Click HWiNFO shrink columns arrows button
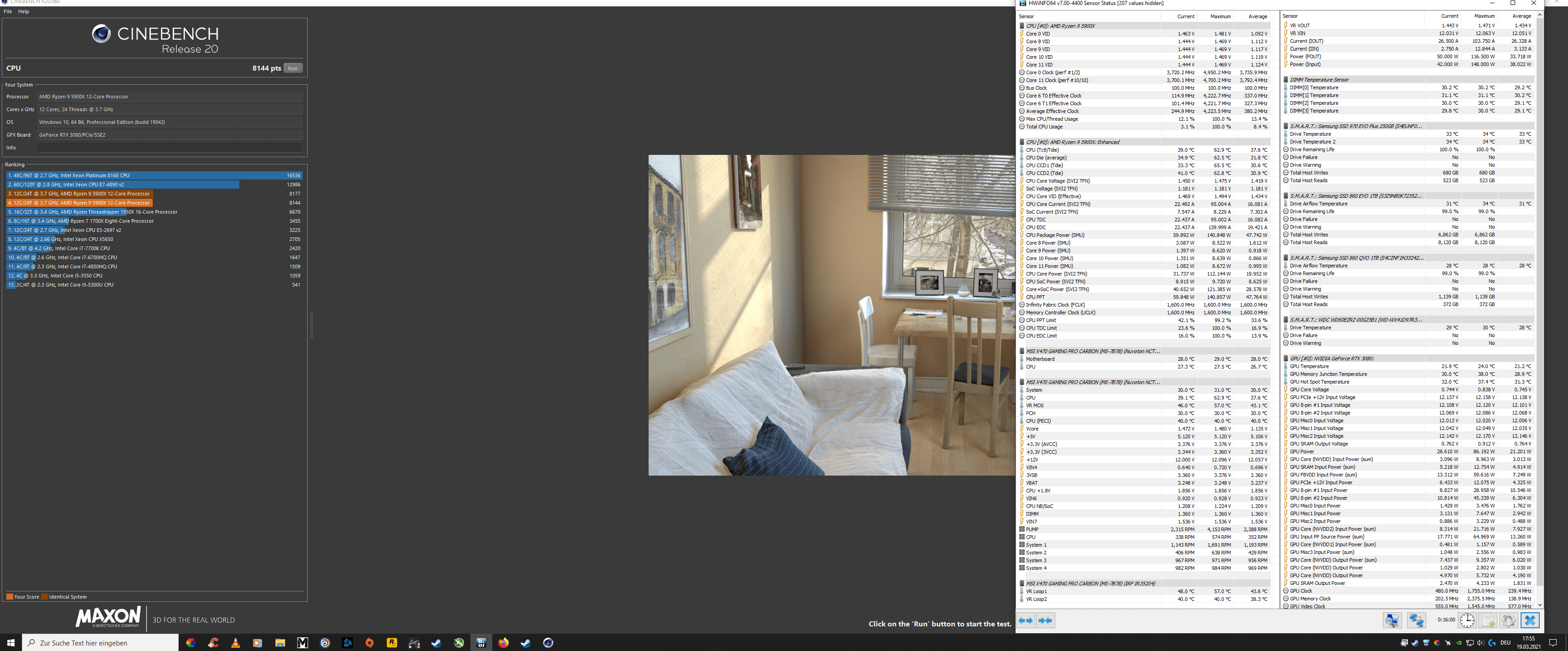 click(x=1046, y=620)
